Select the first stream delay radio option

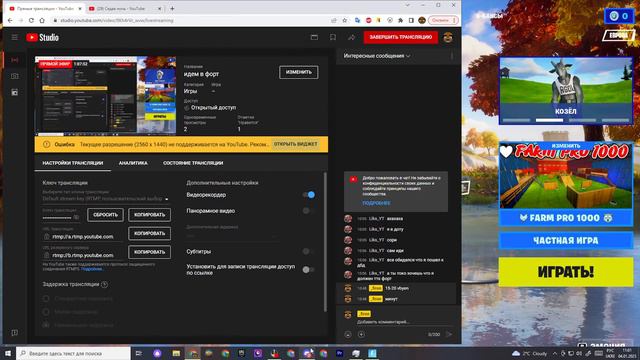pos(46,299)
